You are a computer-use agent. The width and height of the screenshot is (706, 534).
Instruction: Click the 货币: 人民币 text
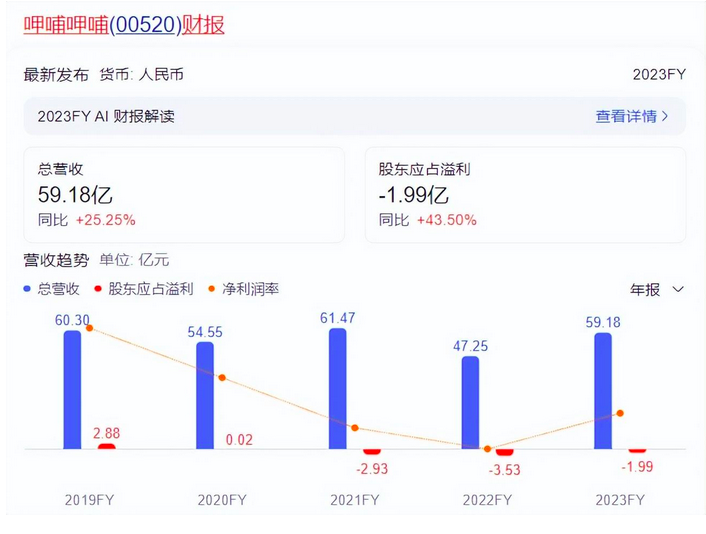(x=141, y=74)
